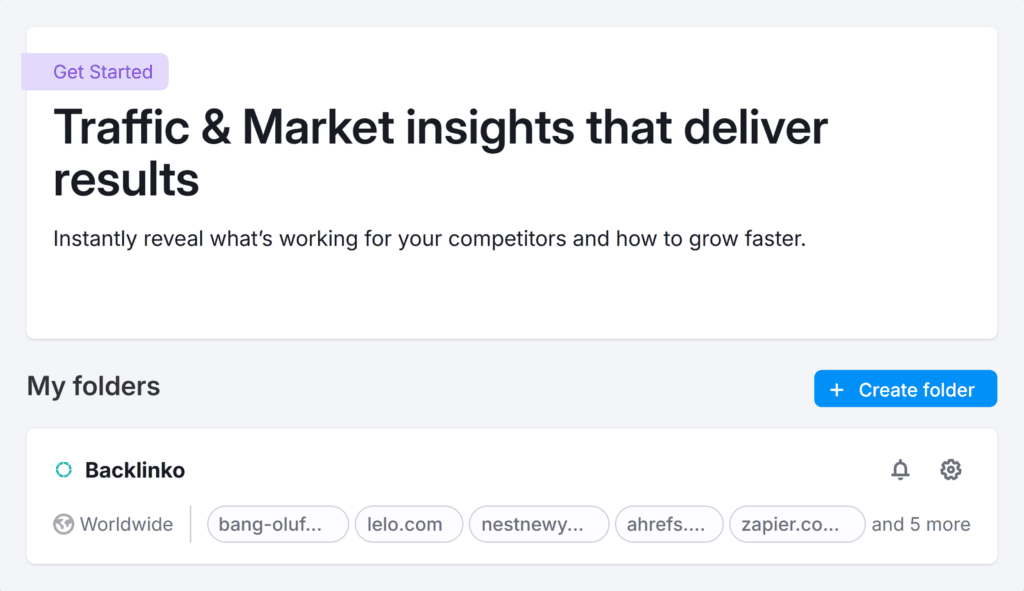Select the Get Started badge

pyautogui.click(x=95, y=71)
